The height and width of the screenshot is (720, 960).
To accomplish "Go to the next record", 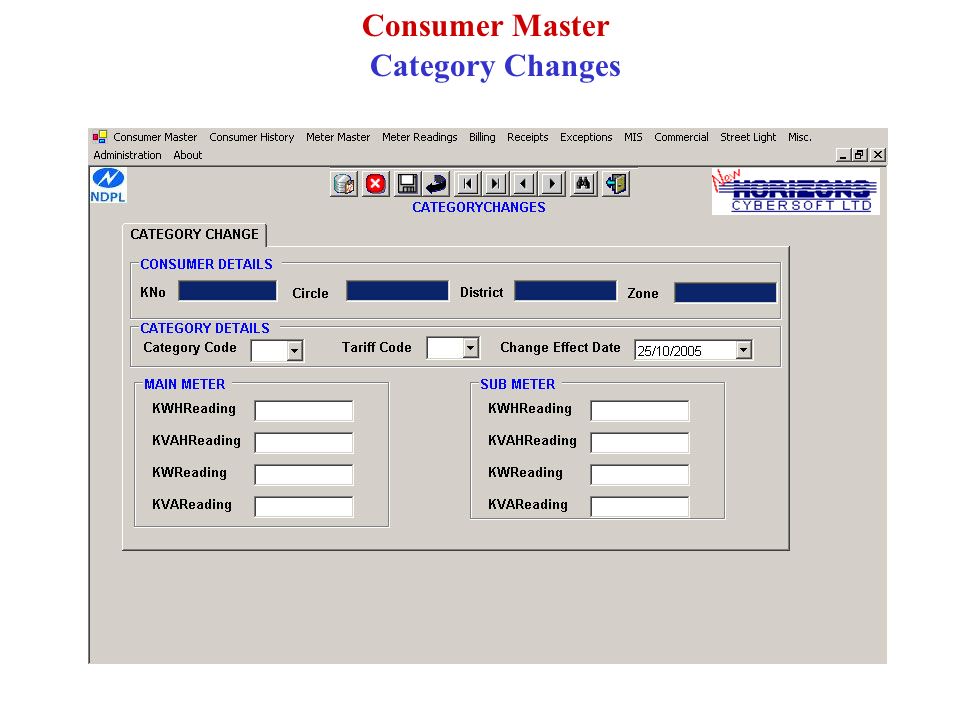I will pyautogui.click(x=552, y=184).
